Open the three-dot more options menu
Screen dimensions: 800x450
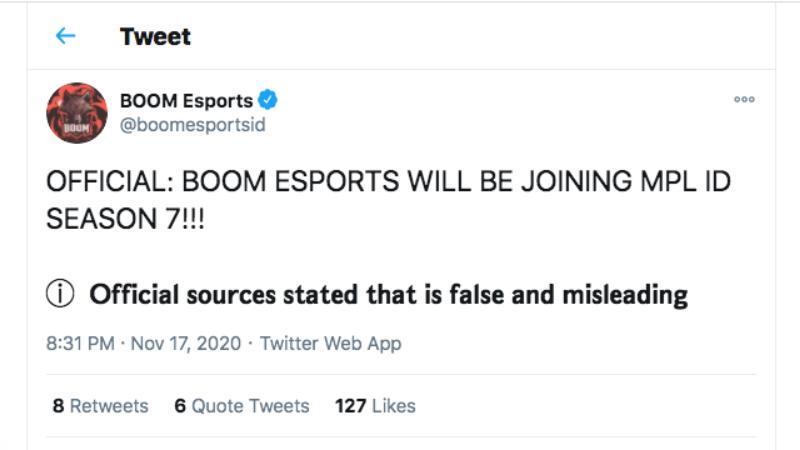744,99
